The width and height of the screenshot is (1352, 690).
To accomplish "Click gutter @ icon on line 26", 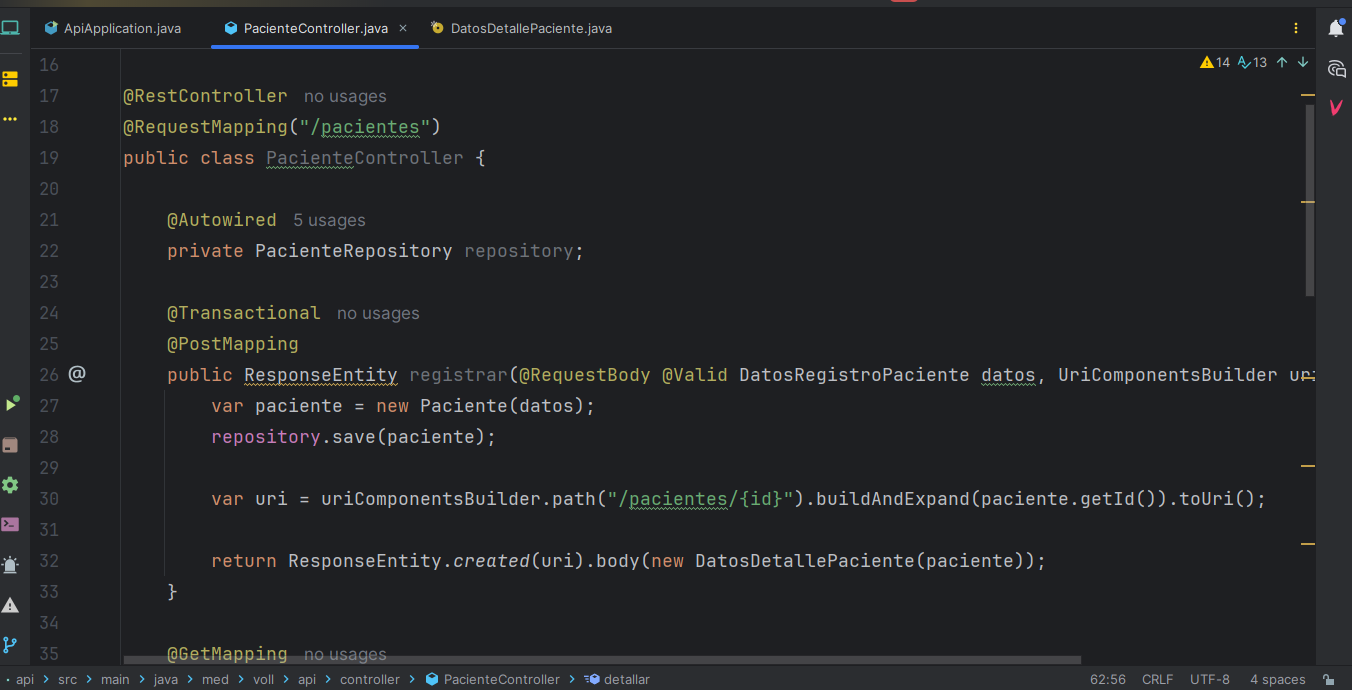I will [77, 374].
